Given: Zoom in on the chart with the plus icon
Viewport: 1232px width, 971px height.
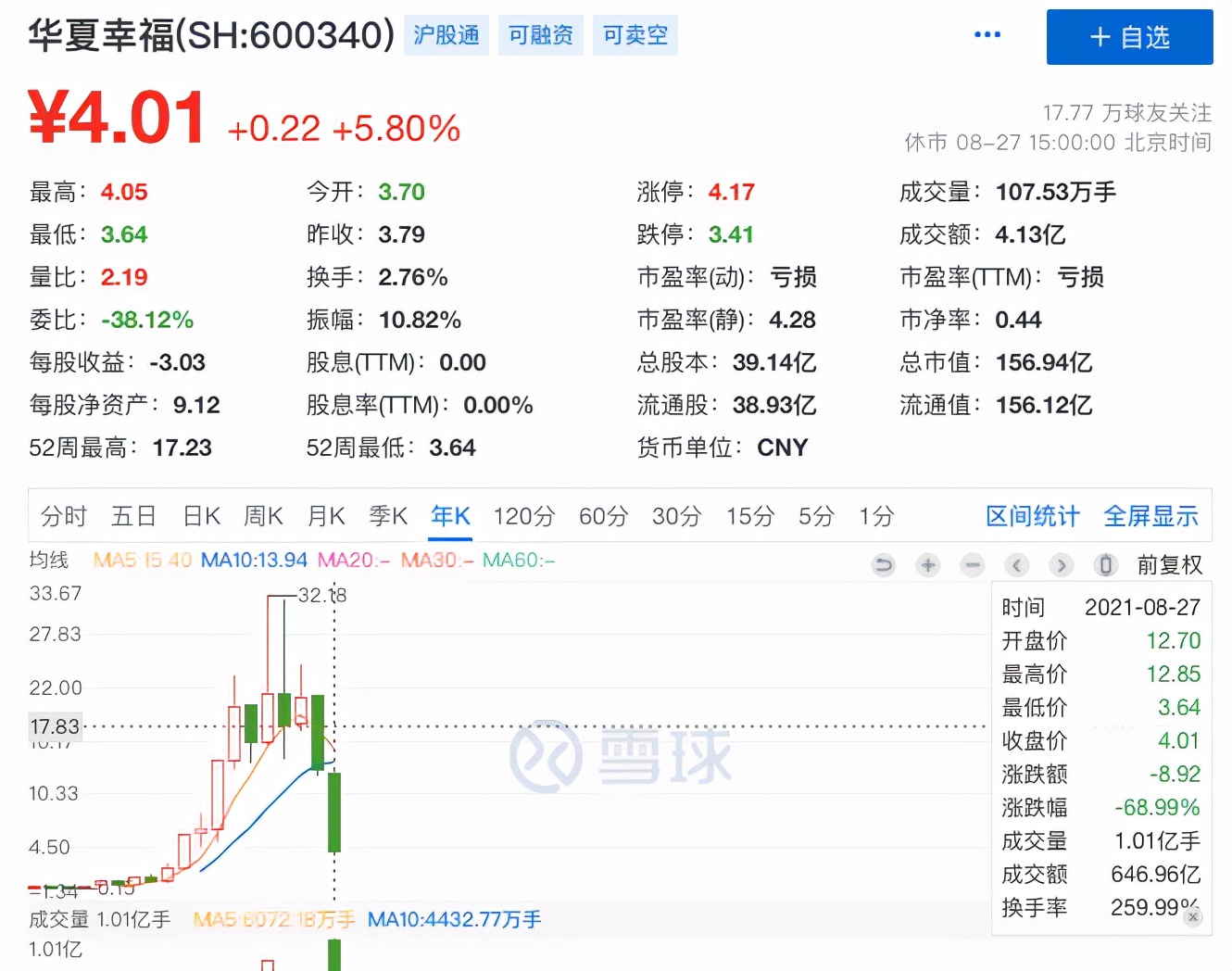Looking at the screenshot, I should point(928,565).
